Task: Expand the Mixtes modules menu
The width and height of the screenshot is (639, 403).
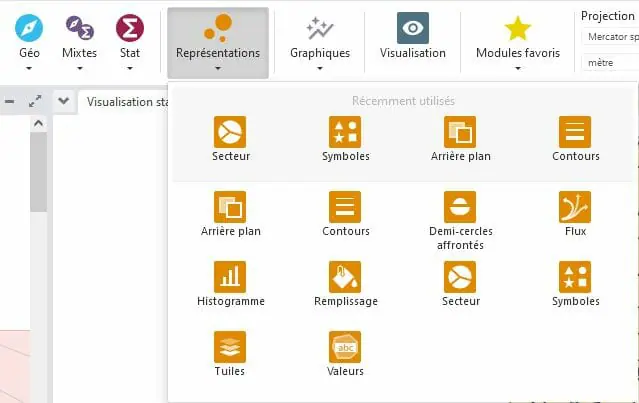Action: pos(79,42)
